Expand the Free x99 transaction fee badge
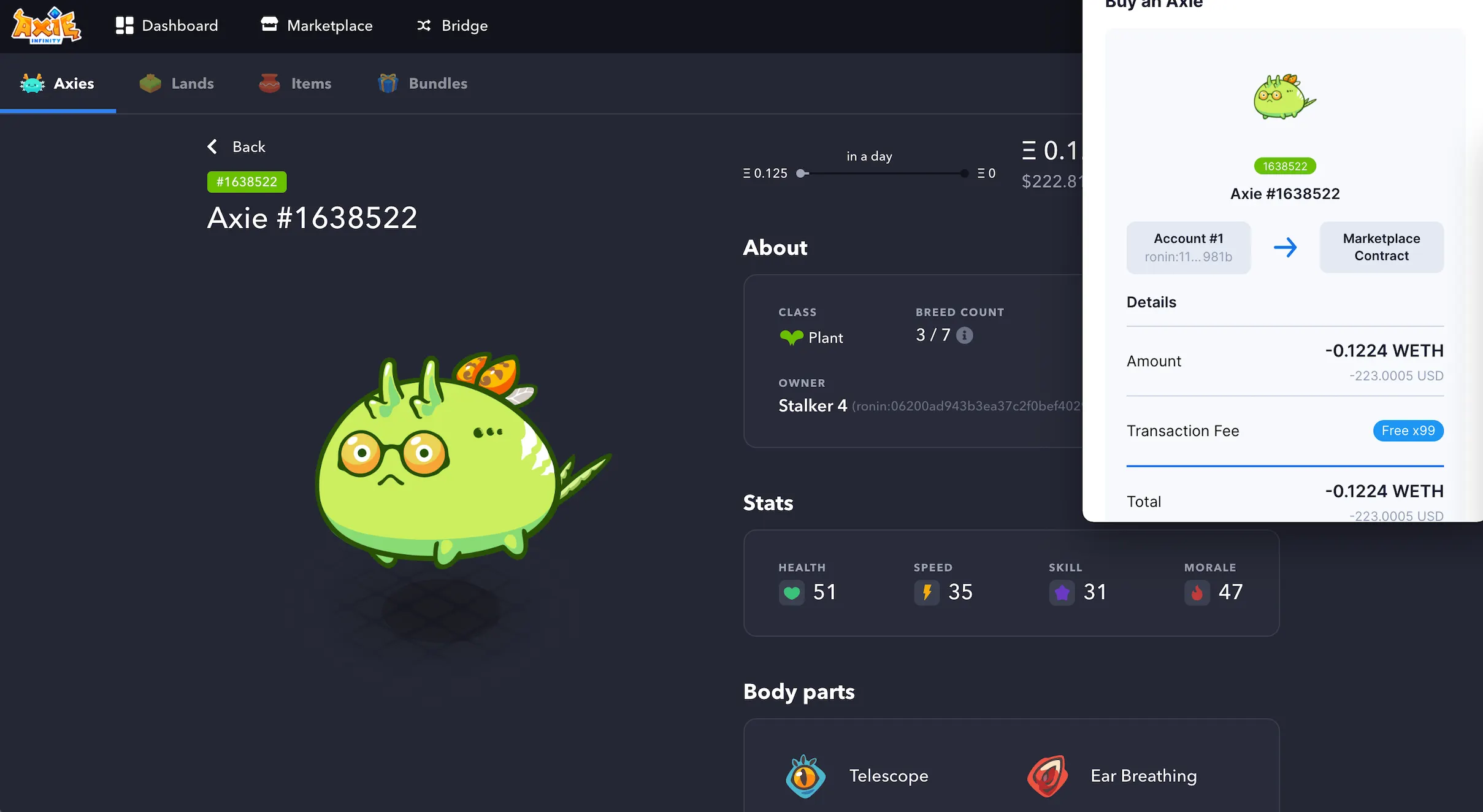1483x812 pixels. [x=1408, y=431]
